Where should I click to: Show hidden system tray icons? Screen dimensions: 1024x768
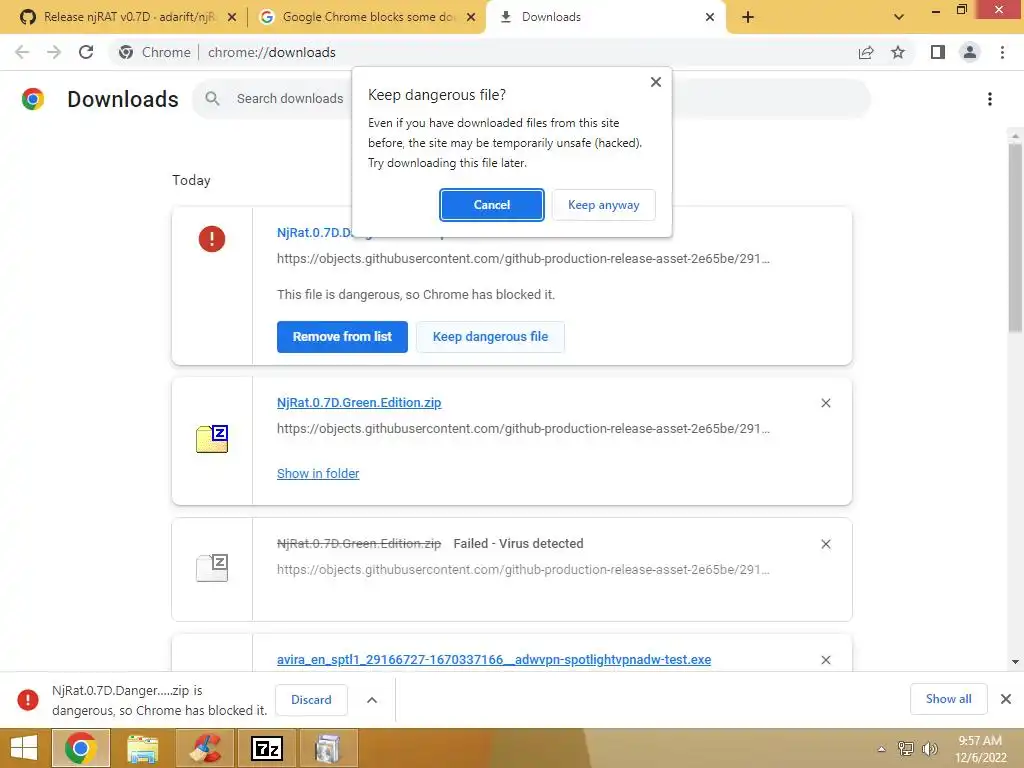(881, 749)
